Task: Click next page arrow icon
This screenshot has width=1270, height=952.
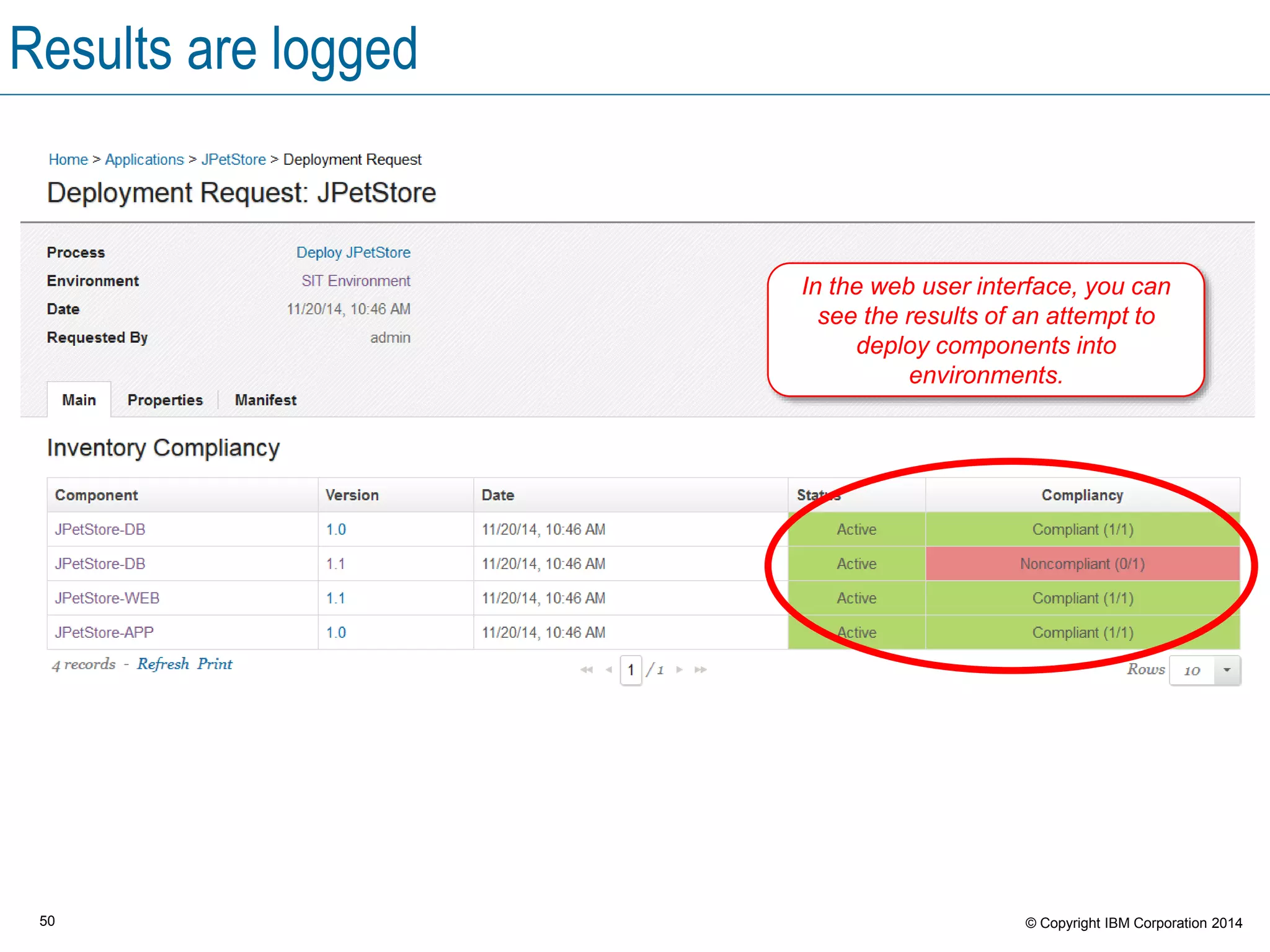Action: point(680,669)
